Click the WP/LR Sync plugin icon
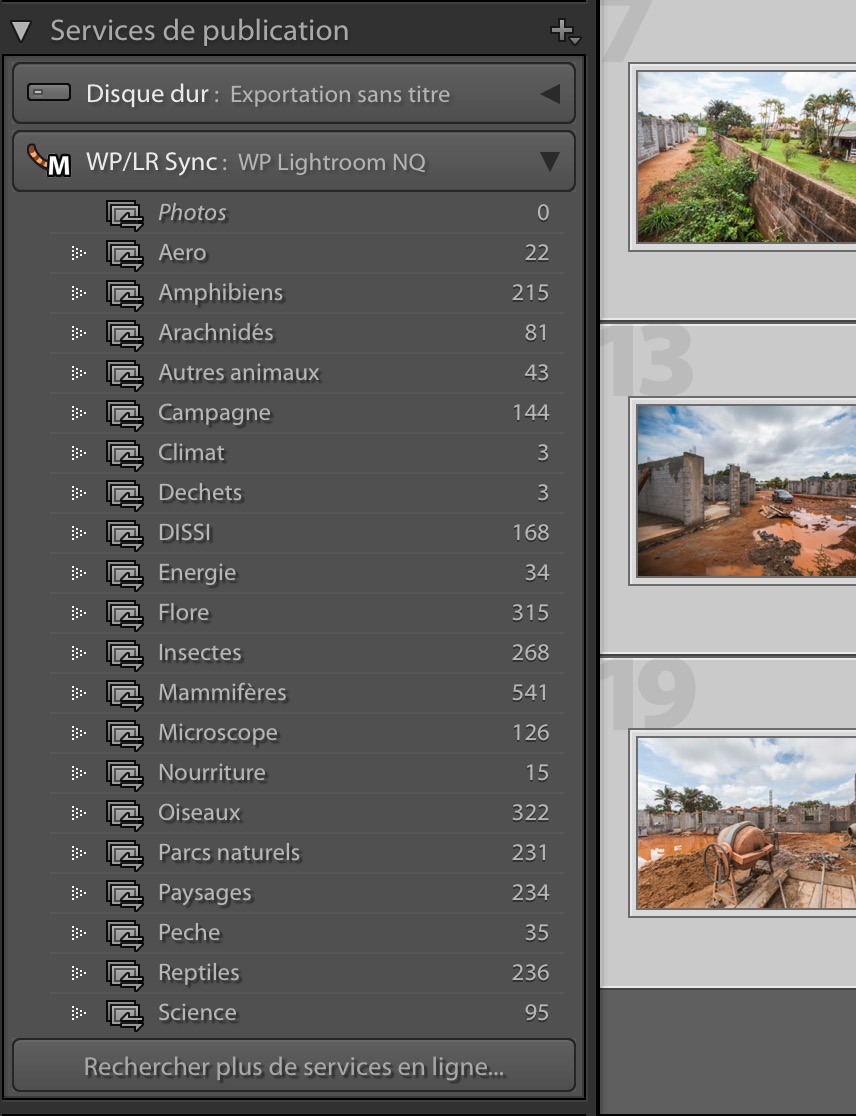The image size is (856, 1116). 49,161
